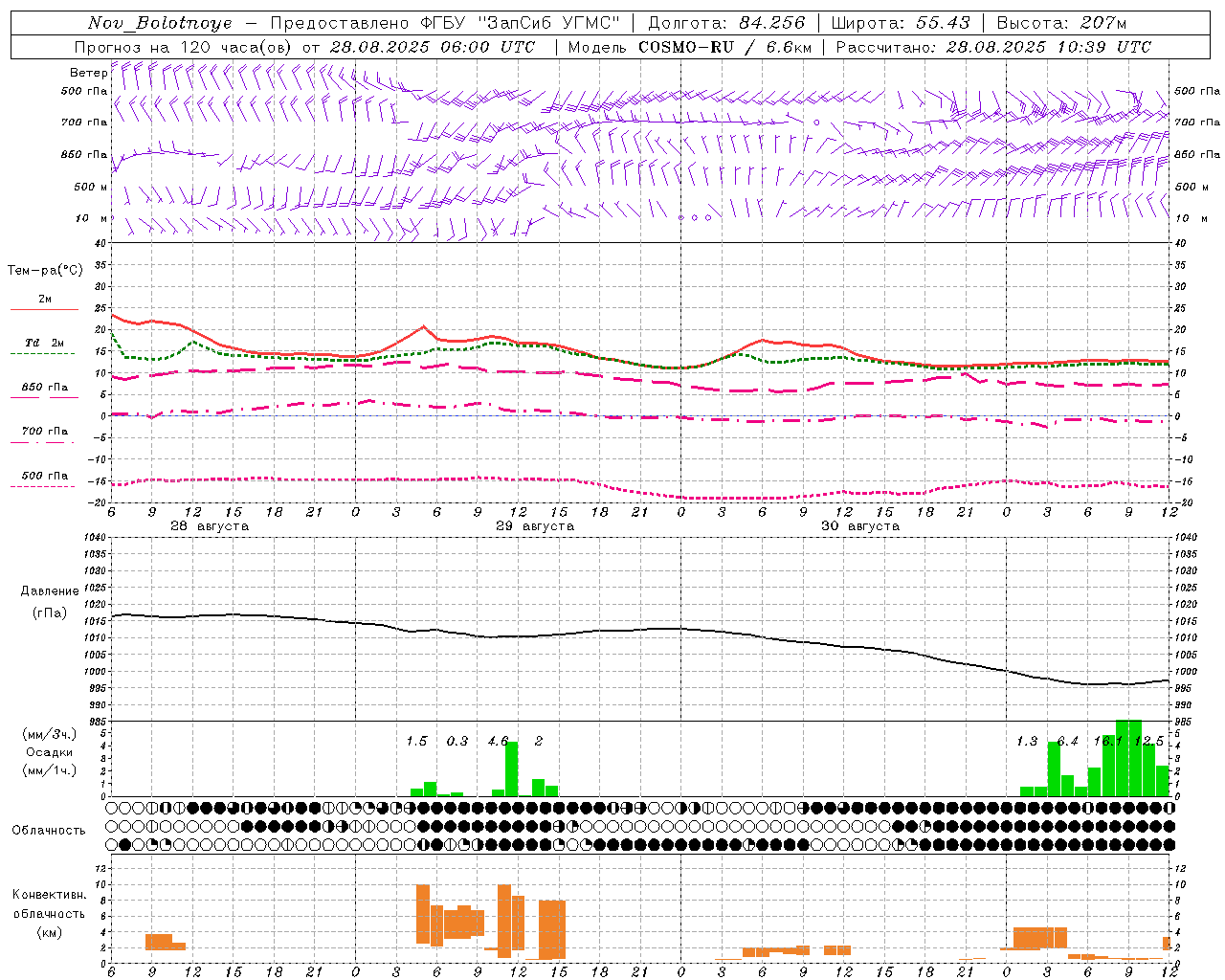Click the (мм/1ч.) precipitation unit label
Viewport: 1225px width, 980px height.
point(49,770)
